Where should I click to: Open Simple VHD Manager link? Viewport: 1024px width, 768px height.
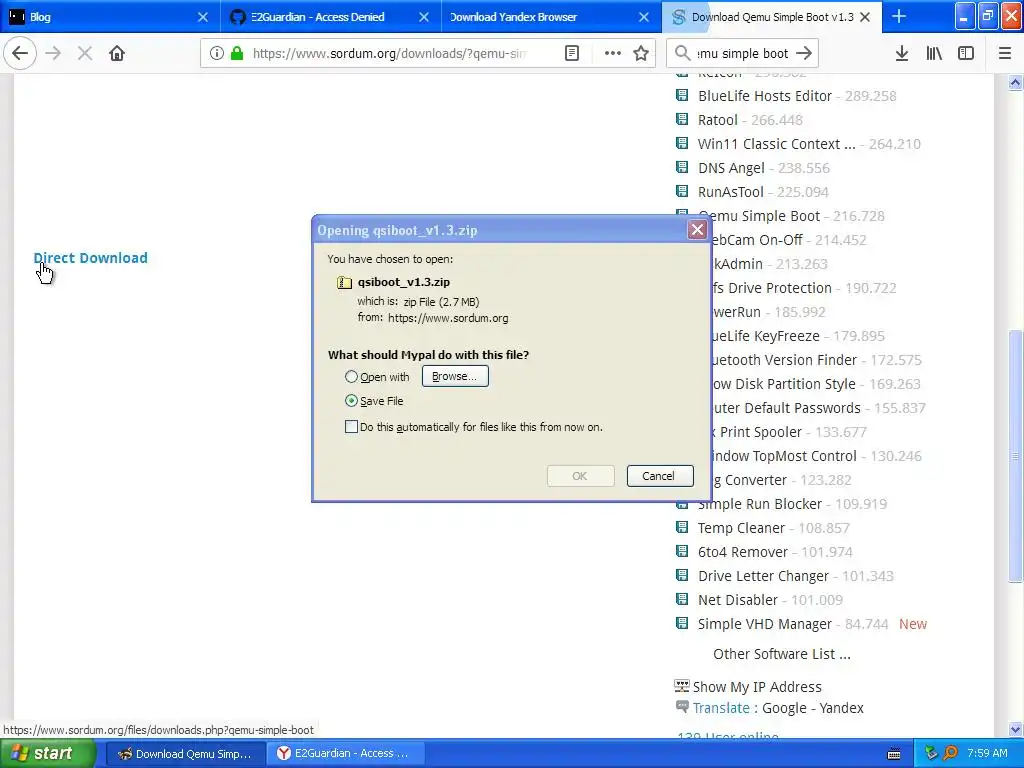[x=765, y=624]
